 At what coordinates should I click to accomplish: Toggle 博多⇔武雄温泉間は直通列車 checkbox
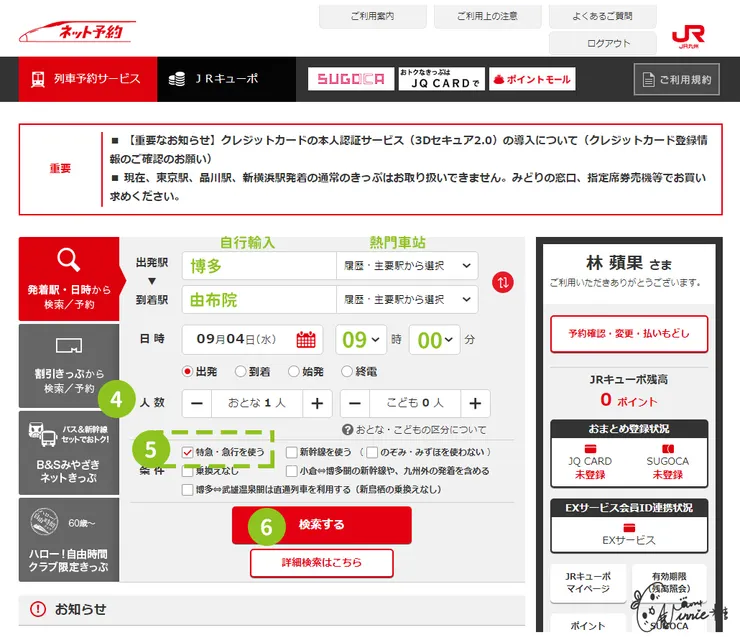click(x=187, y=489)
